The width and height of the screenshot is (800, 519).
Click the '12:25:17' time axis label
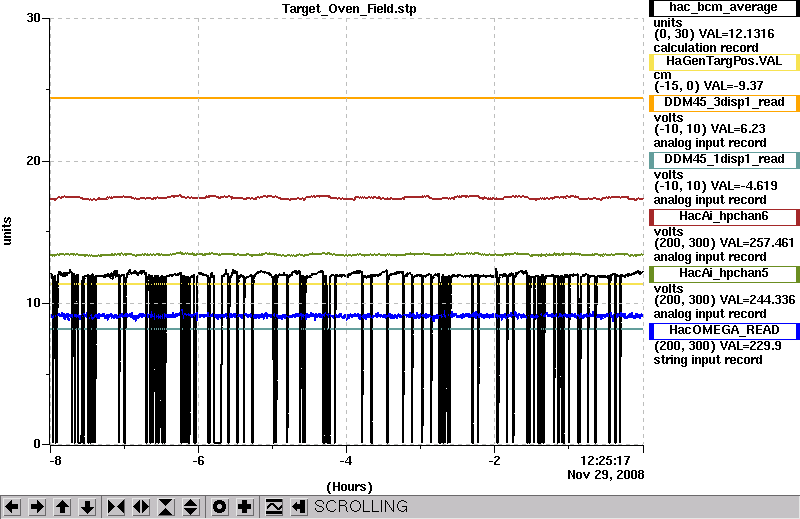(x=605, y=461)
